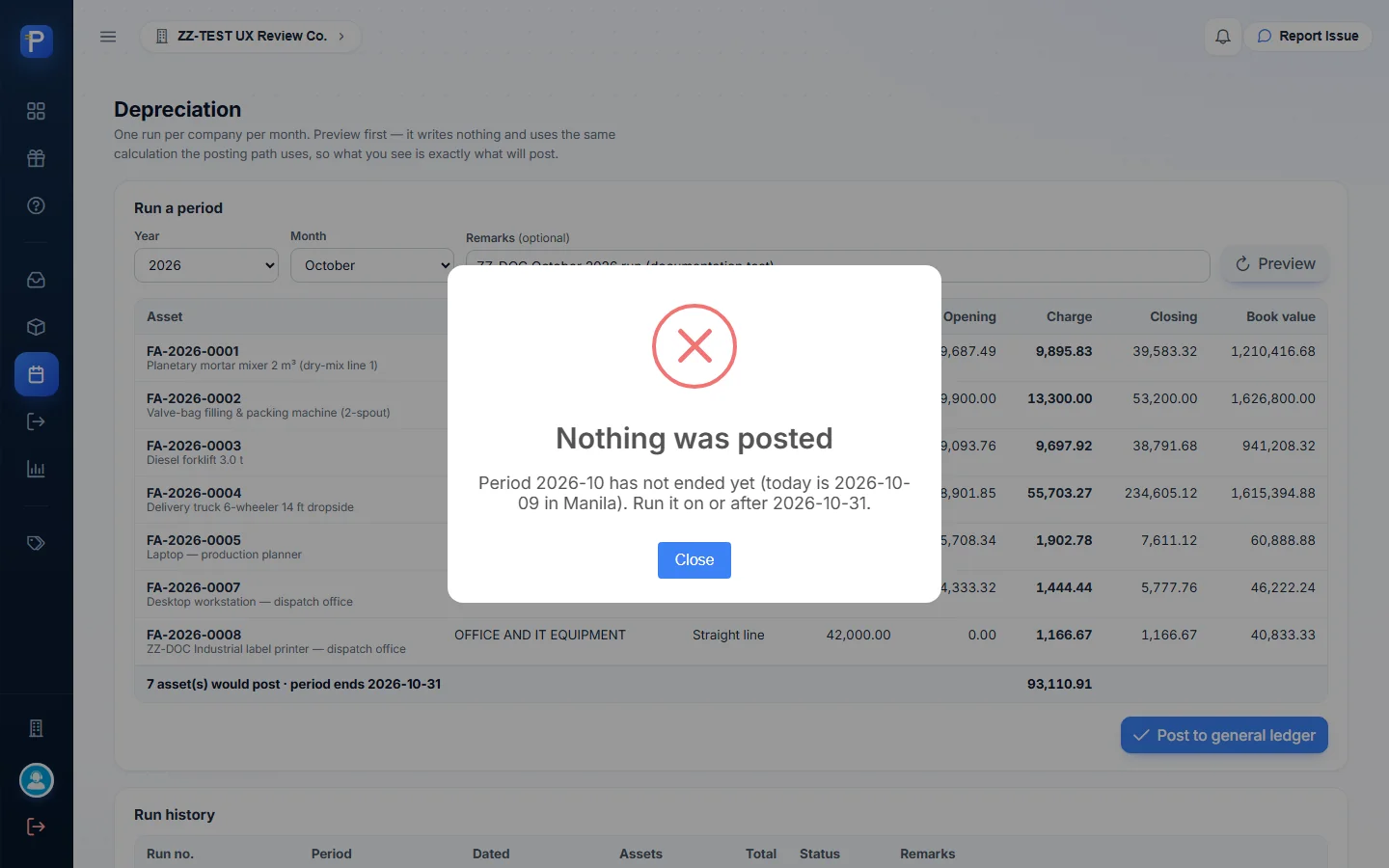
Task: Click the hamburger menu icon
Action: [x=108, y=37]
